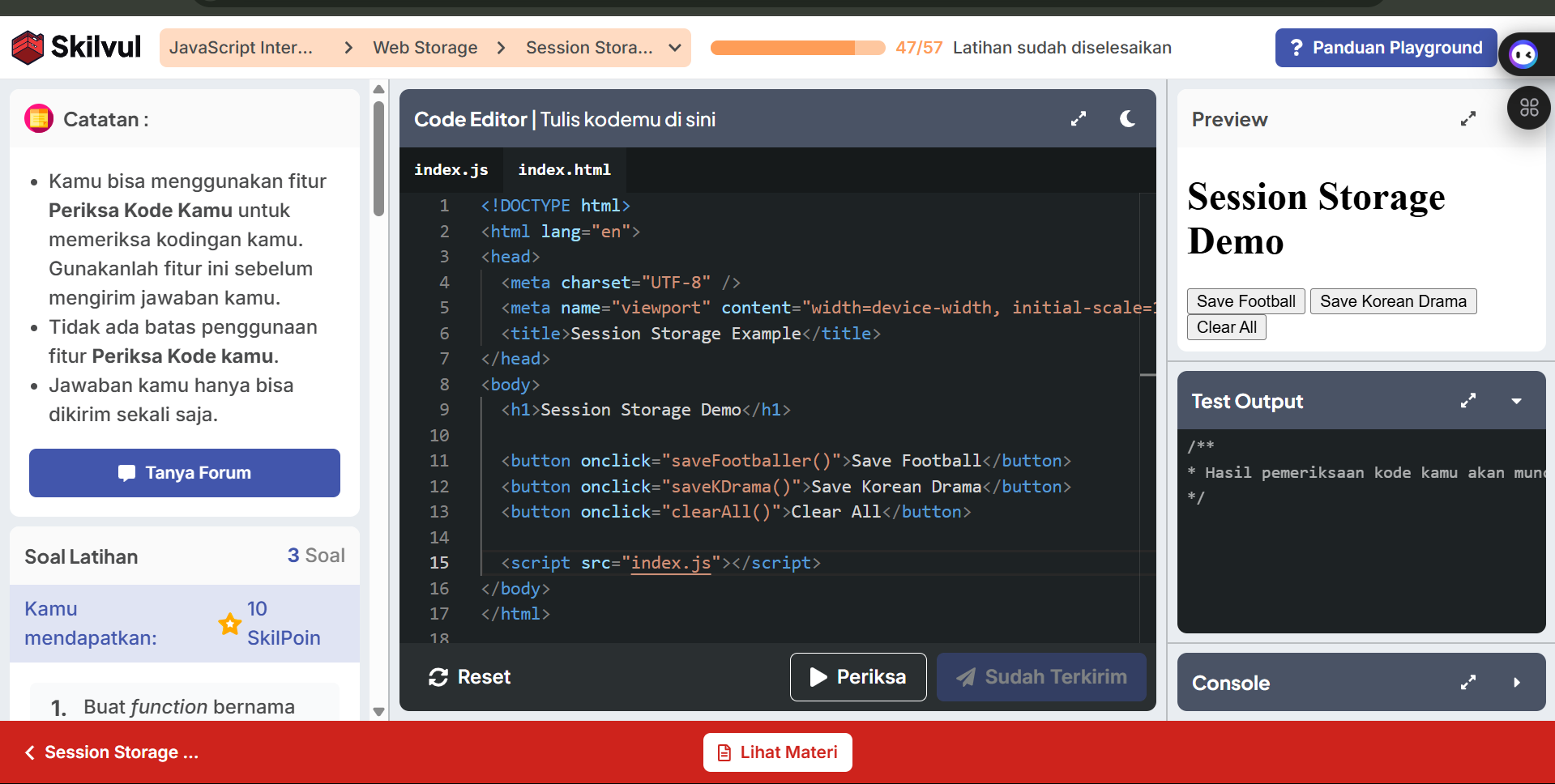Toggle dark mode moon icon

pyautogui.click(x=1127, y=119)
